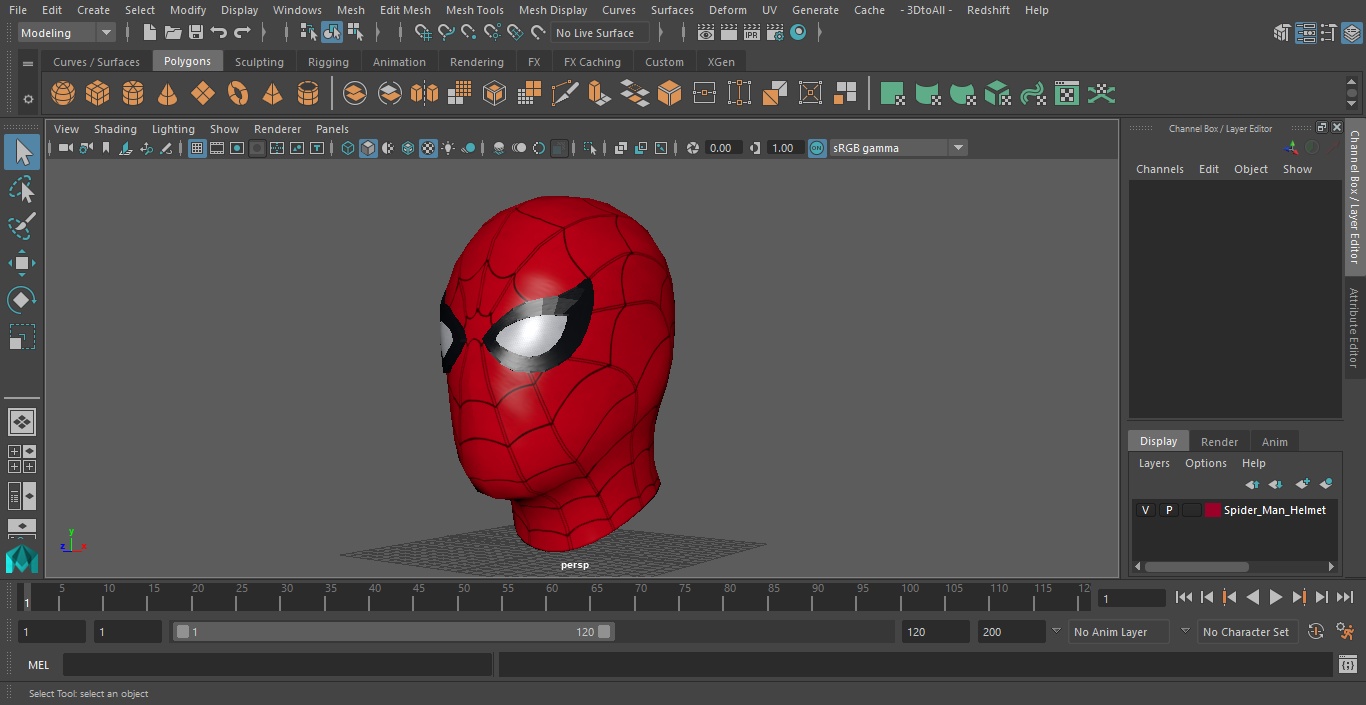Toggle P playback box of Spider_Man_Helmet layer
The image size is (1366, 705).
coord(1168,510)
